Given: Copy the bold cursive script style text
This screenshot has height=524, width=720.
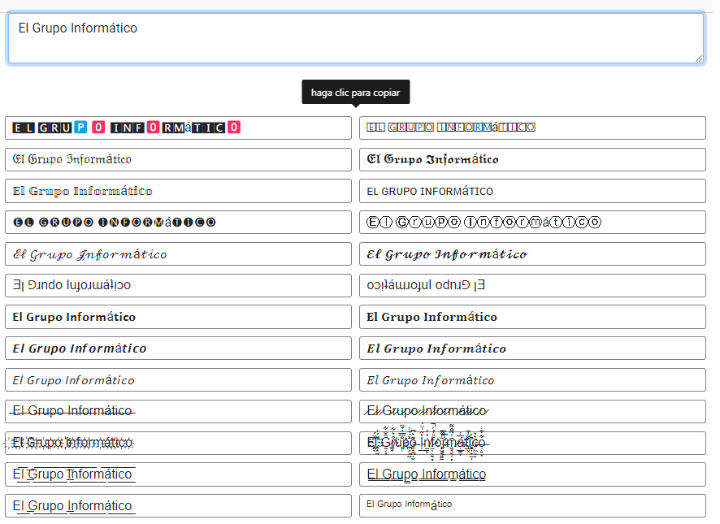Looking at the screenshot, I should pos(532,254).
